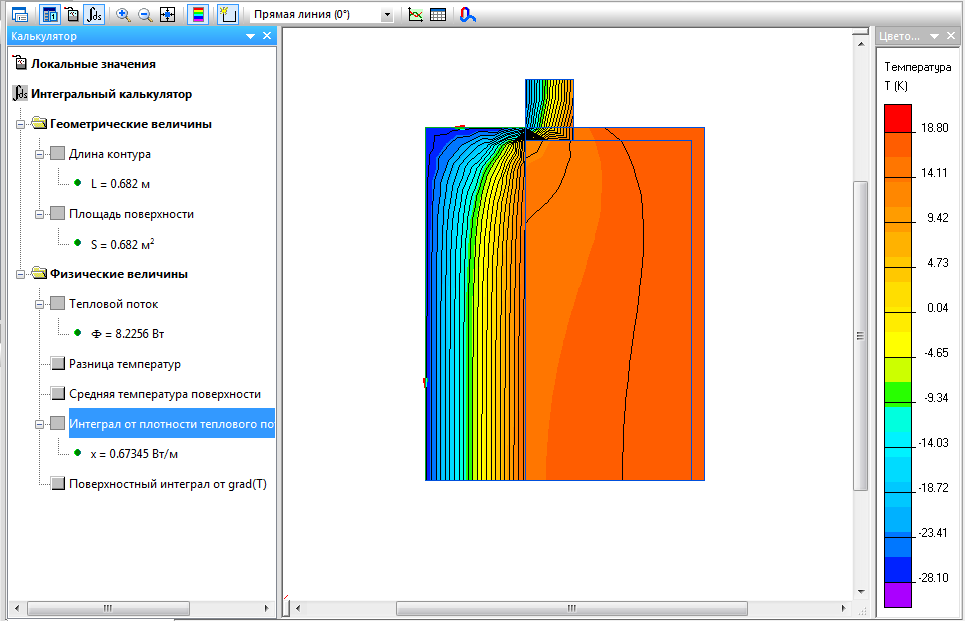This screenshot has height=621, width=965.
Task: Click the blue-red curve icon in toolbar
Action: click(x=467, y=15)
